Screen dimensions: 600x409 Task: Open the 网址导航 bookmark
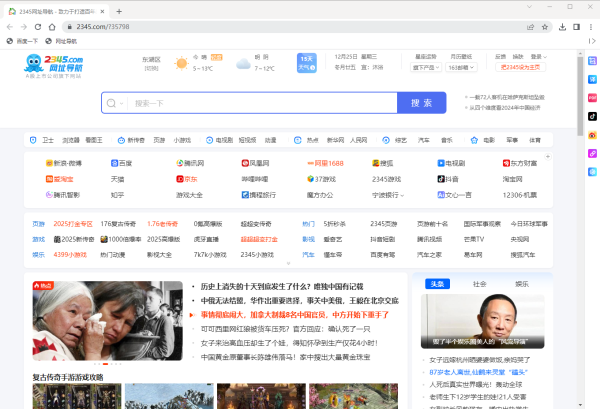[x=61, y=41]
